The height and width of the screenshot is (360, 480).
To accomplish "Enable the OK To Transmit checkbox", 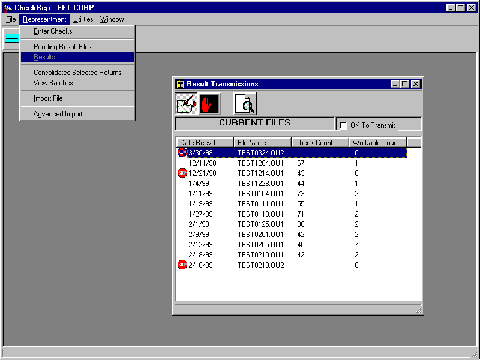I will (x=343, y=125).
